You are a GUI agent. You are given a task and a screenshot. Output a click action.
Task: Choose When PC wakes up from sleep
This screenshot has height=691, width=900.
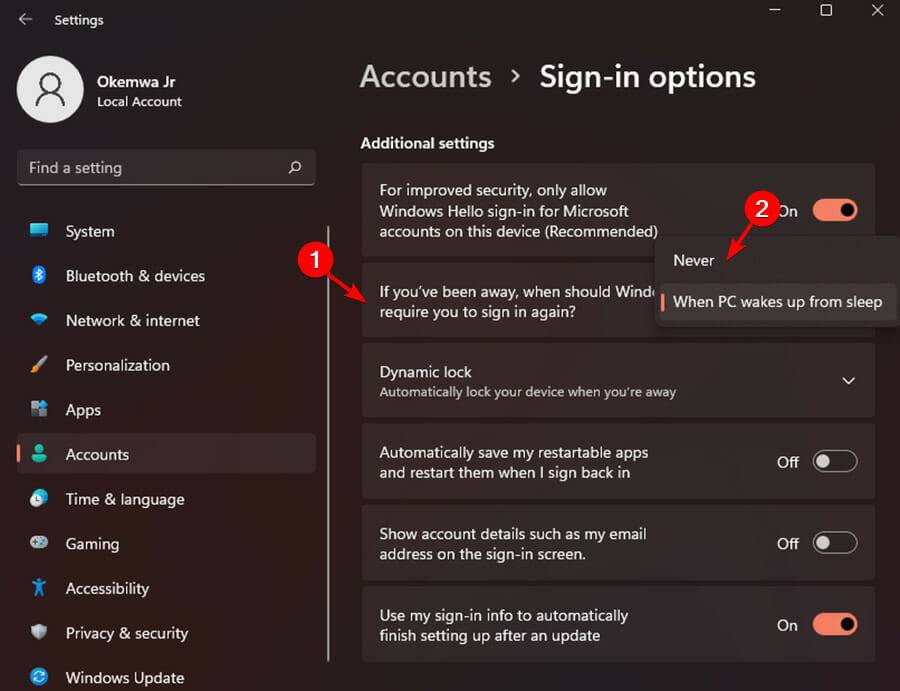[x=777, y=302]
